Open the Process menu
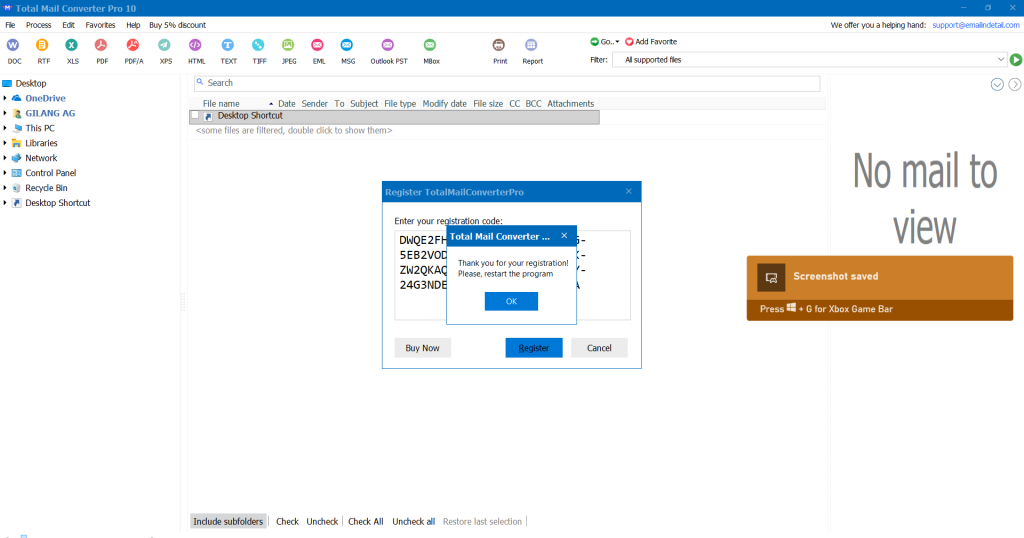The image size is (1024, 538). (x=39, y=25)
